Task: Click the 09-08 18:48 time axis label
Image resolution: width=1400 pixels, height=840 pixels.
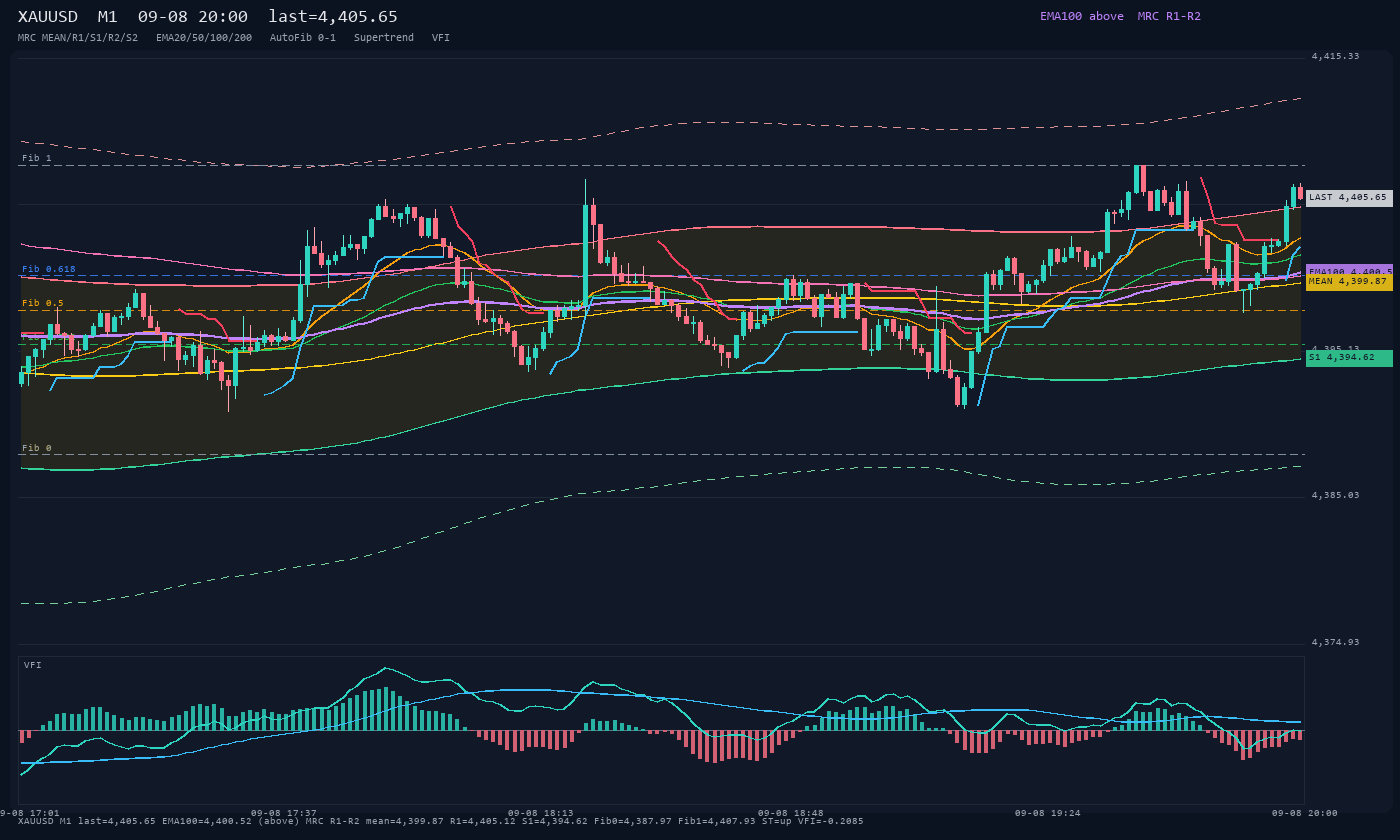Action: pyautogui.click(x=791, y=813)
